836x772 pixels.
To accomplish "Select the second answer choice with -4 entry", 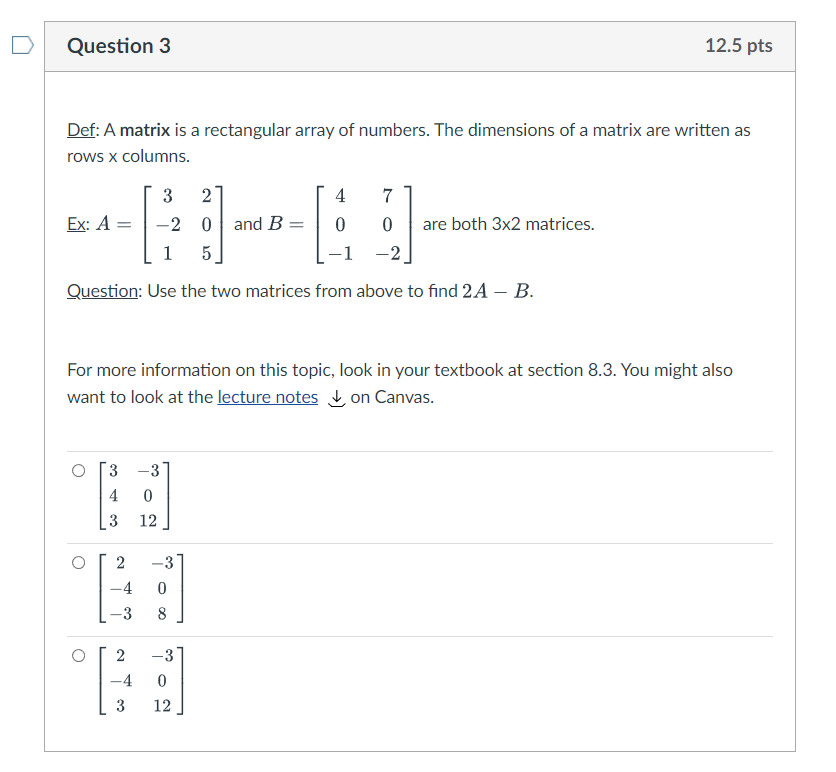I will [x=78, y=562].
